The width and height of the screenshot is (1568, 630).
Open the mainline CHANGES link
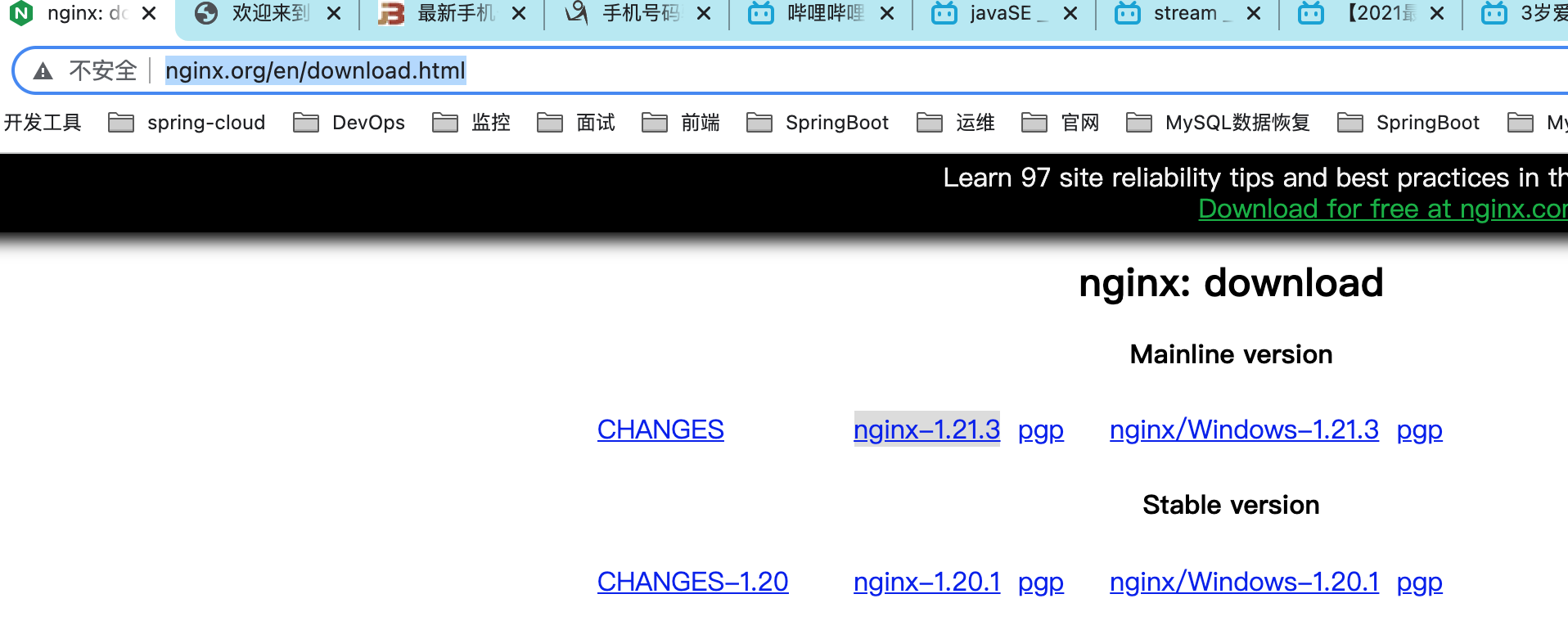[660, 430]
